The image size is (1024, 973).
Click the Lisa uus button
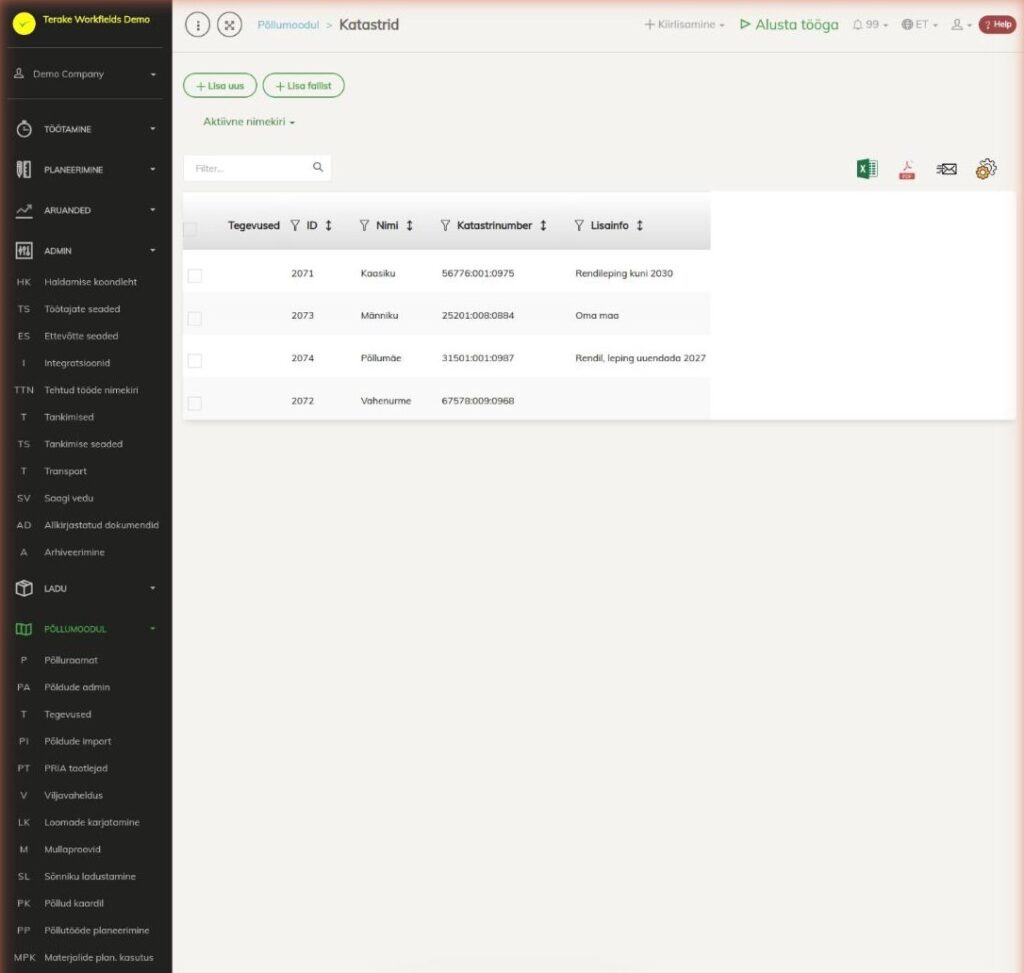220,86
